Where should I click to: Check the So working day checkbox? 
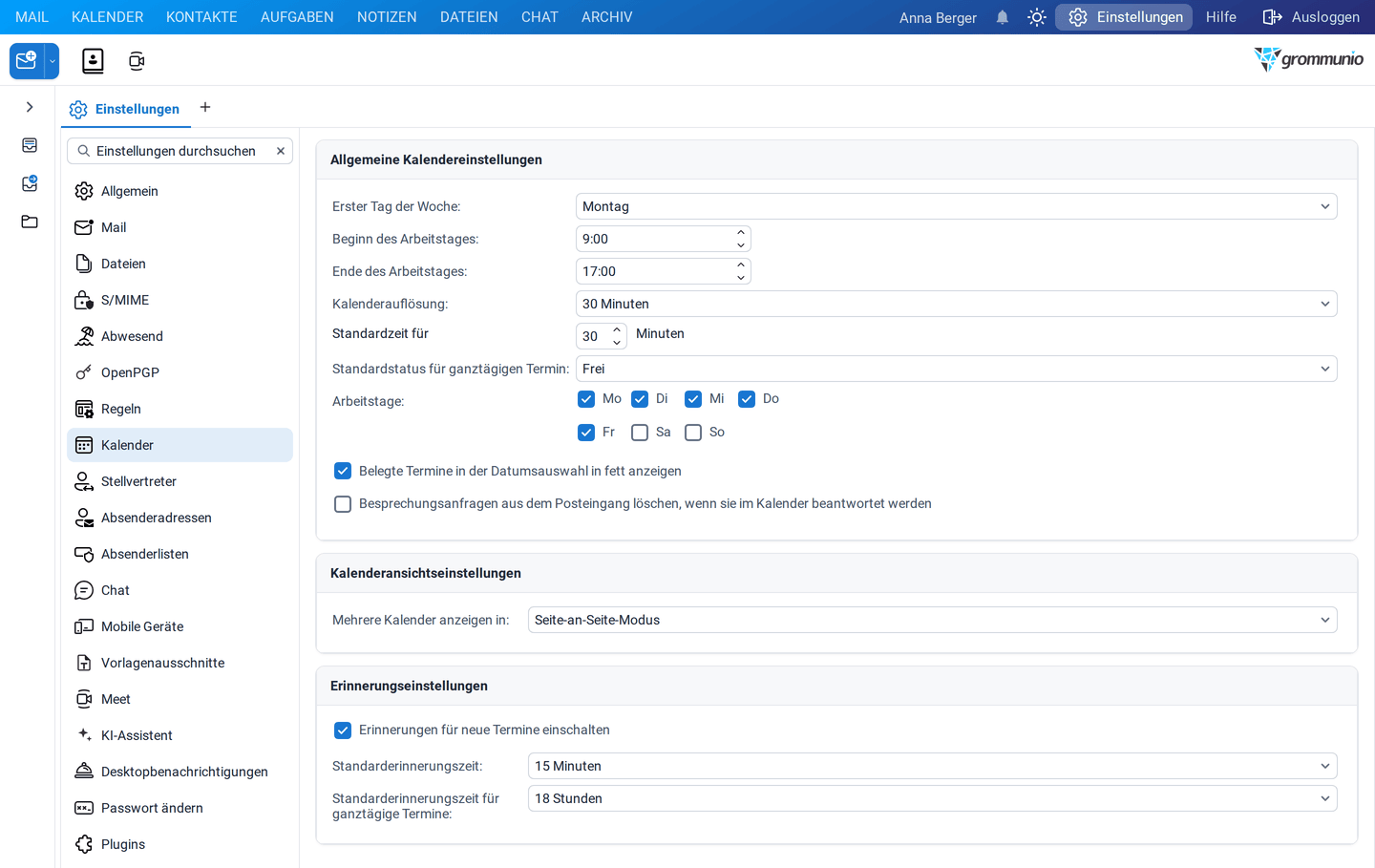[x=693, y=433]
